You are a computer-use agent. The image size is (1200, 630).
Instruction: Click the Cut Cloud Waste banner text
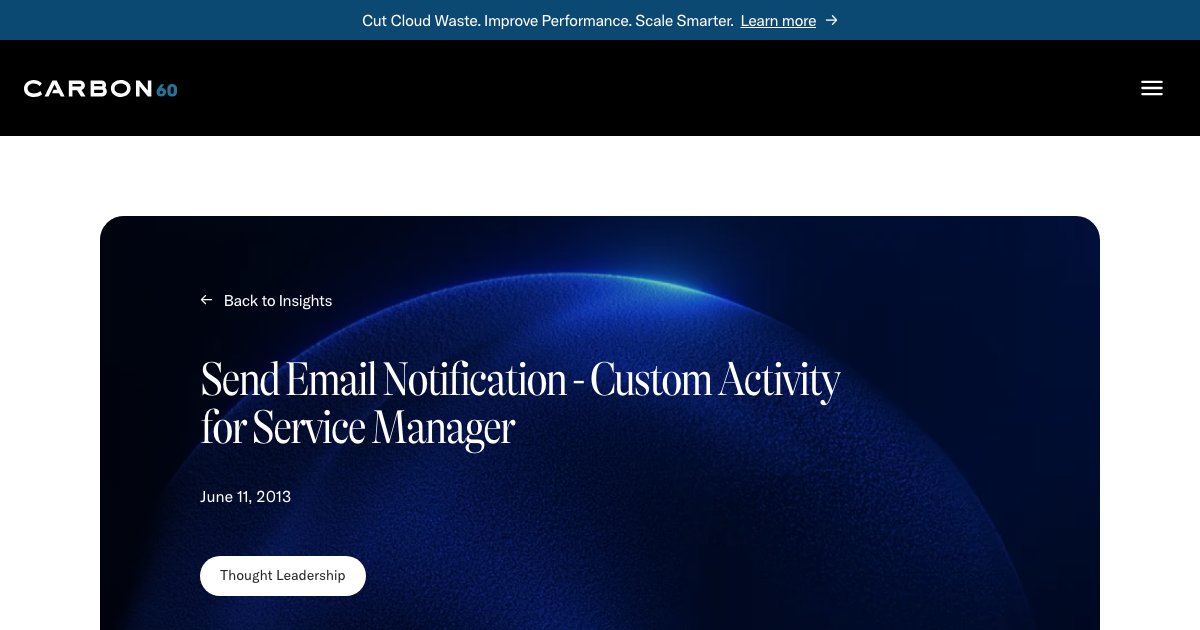click(548, 20)
